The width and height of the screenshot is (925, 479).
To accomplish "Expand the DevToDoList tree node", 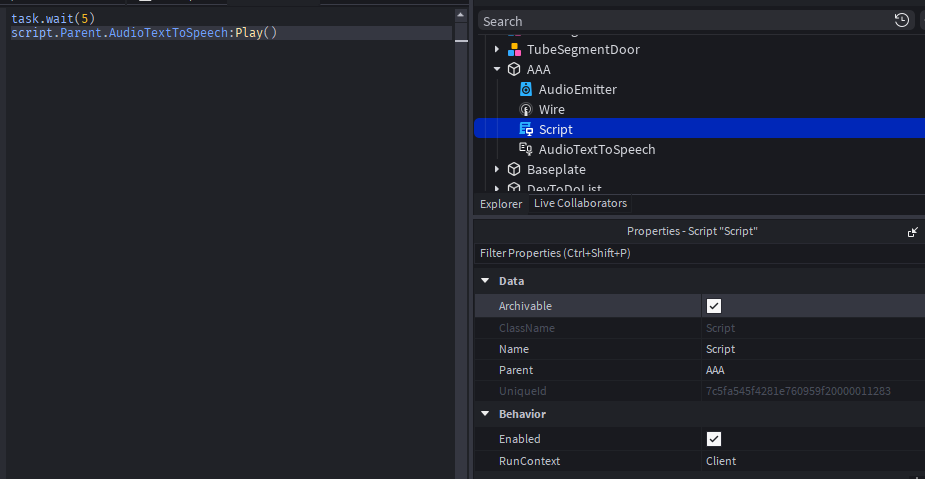I will click(497, 188).
